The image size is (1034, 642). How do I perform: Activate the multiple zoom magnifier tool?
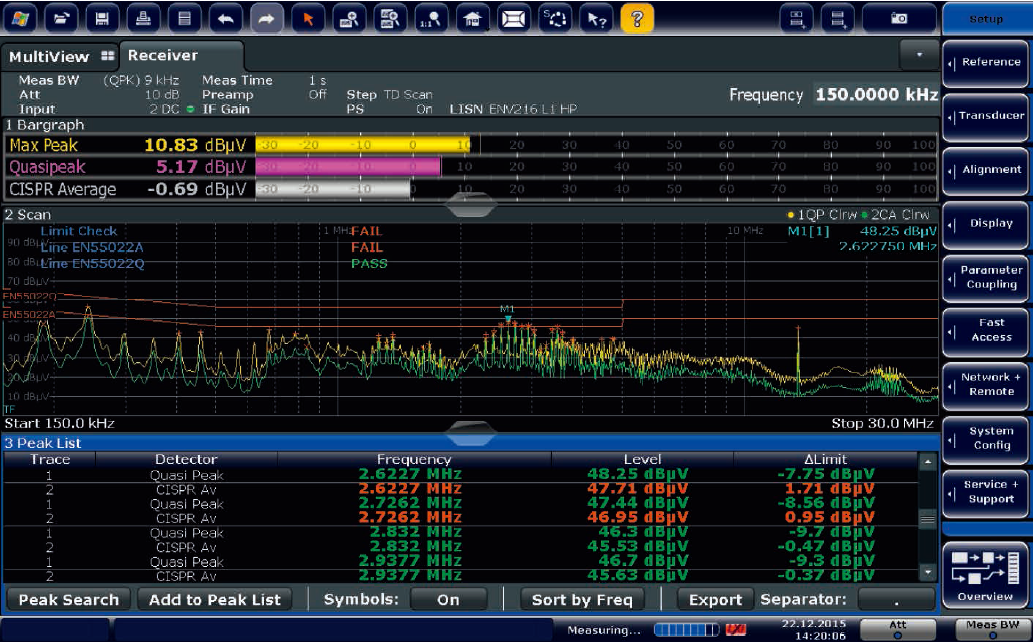point(390,18)
